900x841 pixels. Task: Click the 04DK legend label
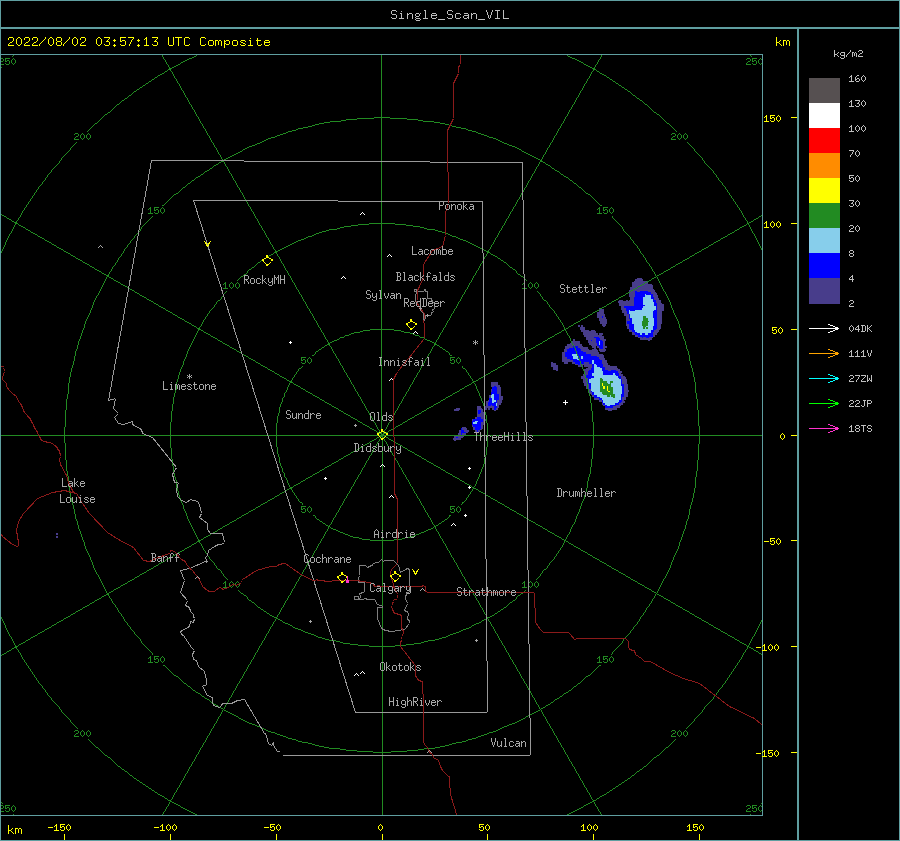(x=860, y=328)
